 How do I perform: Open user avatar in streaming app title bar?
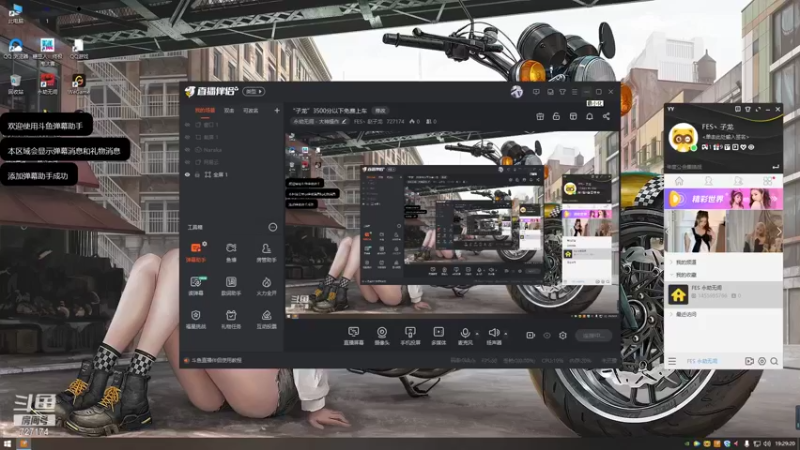pyautogui.click(x=516, y=92)
